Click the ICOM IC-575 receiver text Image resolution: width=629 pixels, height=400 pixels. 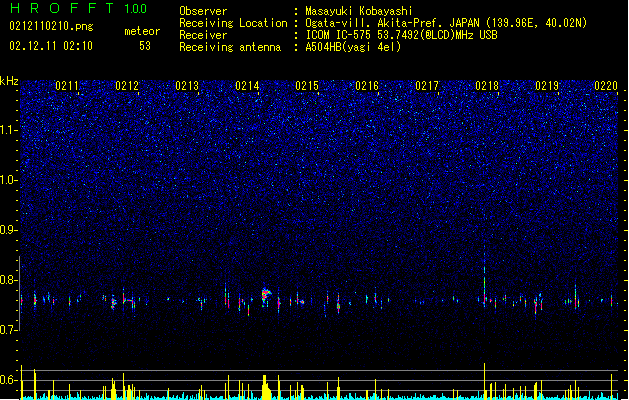[x=401, y=35]
